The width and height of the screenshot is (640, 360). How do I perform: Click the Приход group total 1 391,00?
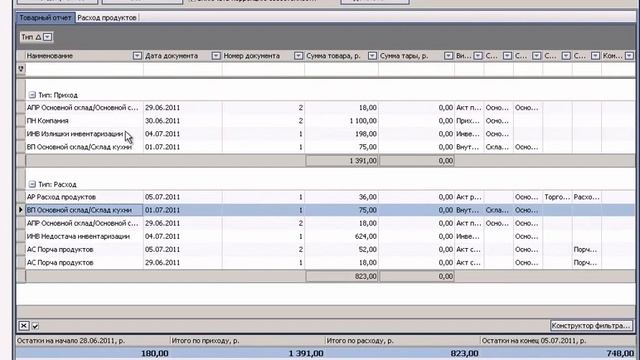pyautogui.click(x=342, y=161)
